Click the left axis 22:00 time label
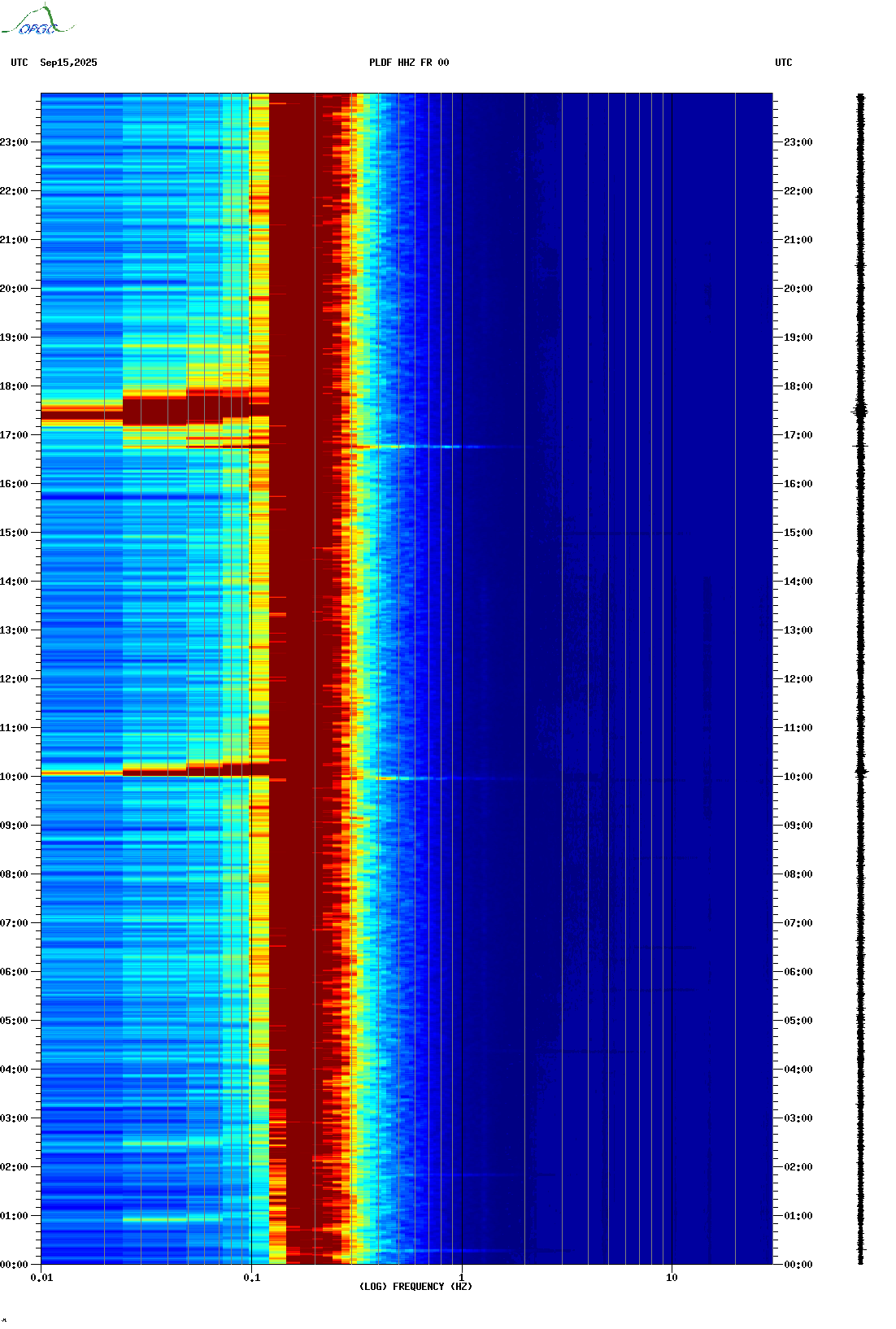896x1329 pixels. click(x=14, y=191)
